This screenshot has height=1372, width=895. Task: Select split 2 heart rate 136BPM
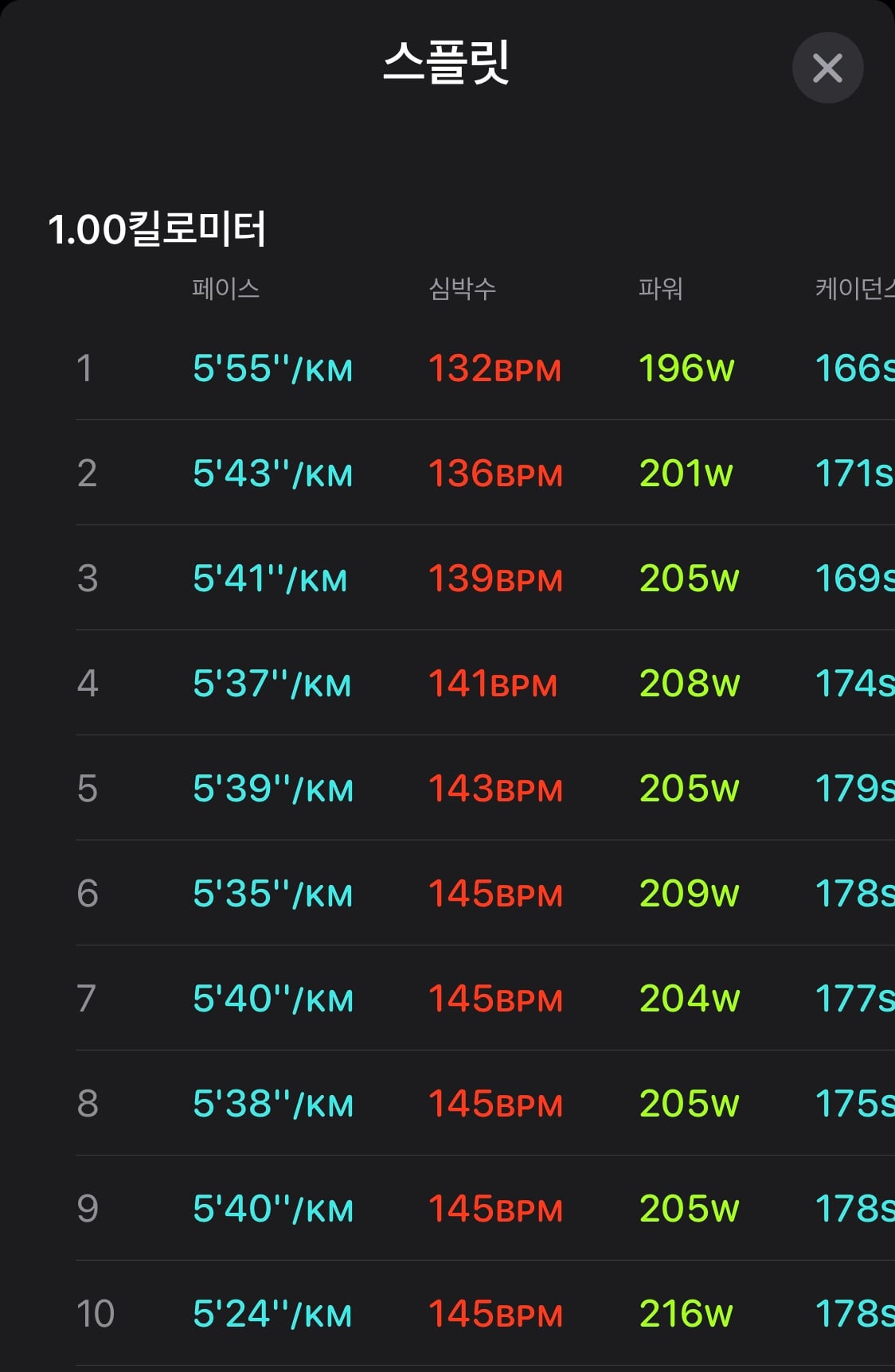click(495, 474)
